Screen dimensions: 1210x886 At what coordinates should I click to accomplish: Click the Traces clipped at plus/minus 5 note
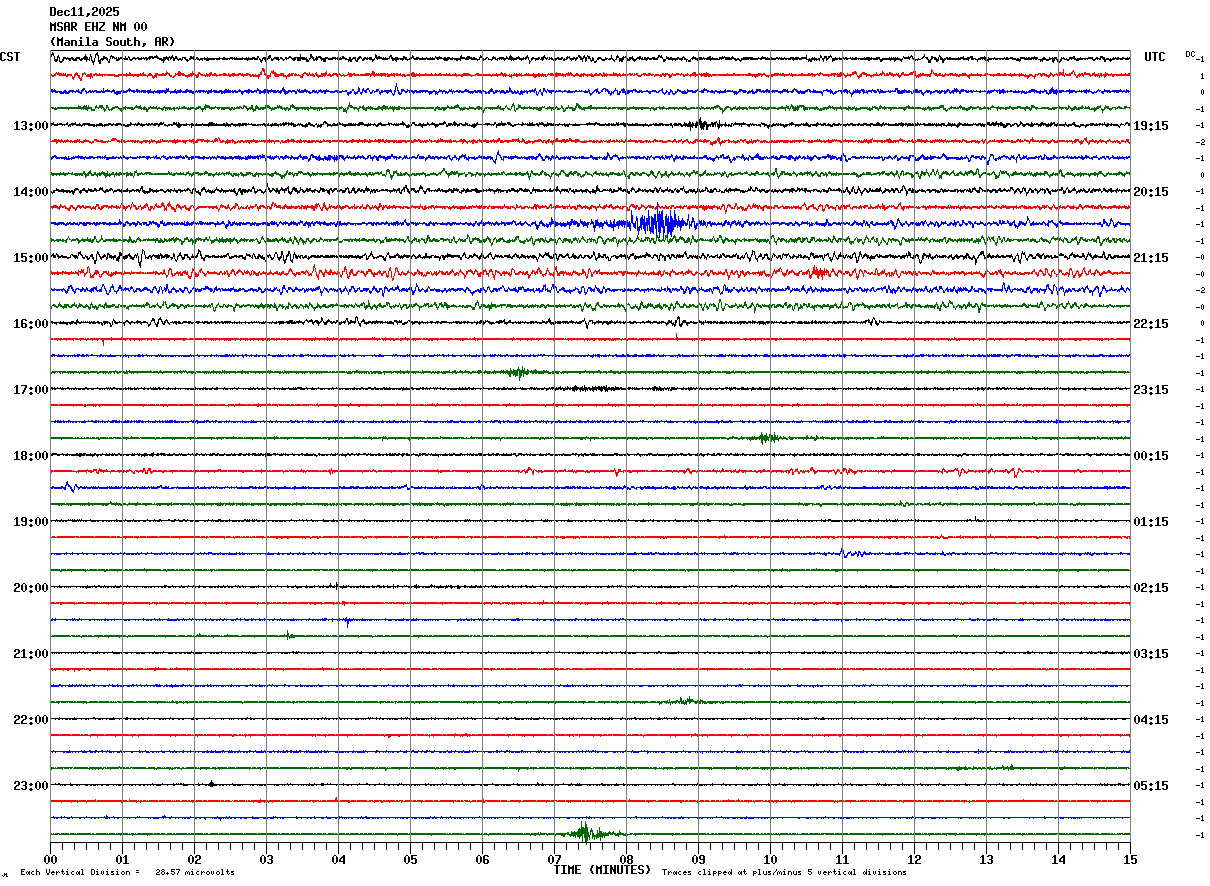tap(784, 873)
